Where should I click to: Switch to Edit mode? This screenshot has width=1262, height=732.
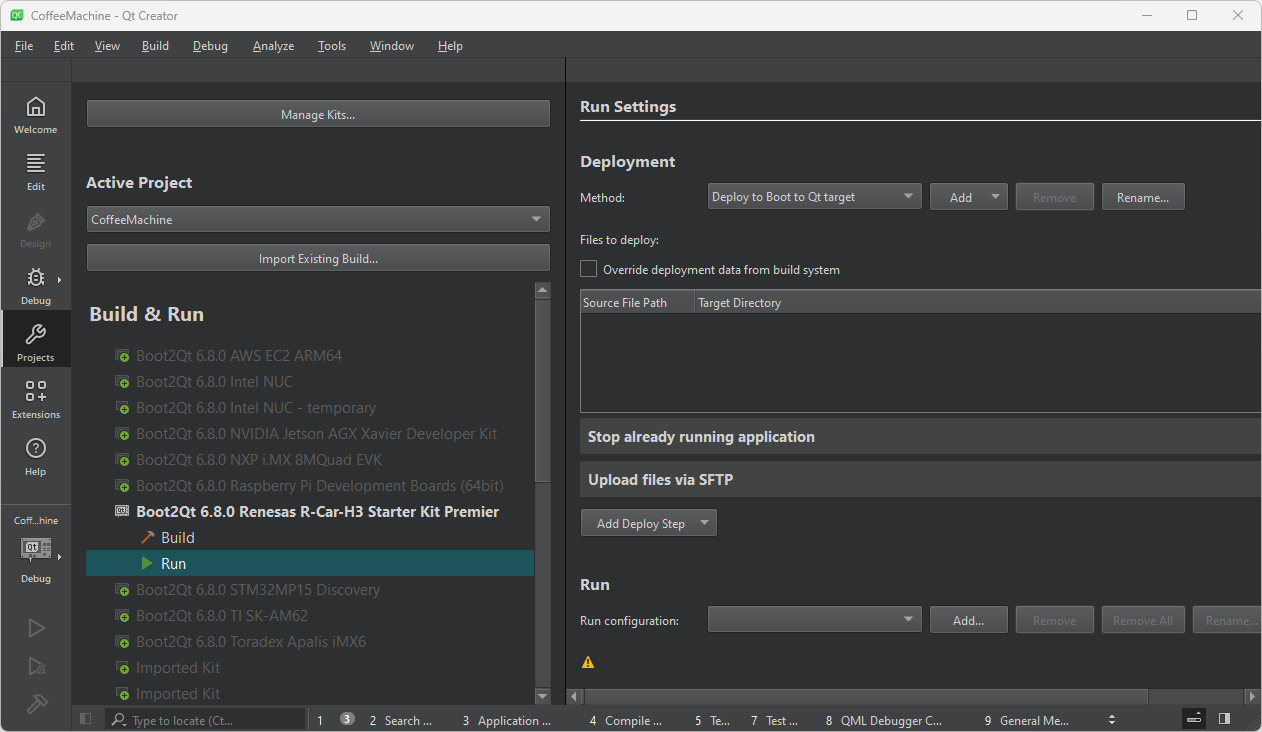click(x=35, y=171)
